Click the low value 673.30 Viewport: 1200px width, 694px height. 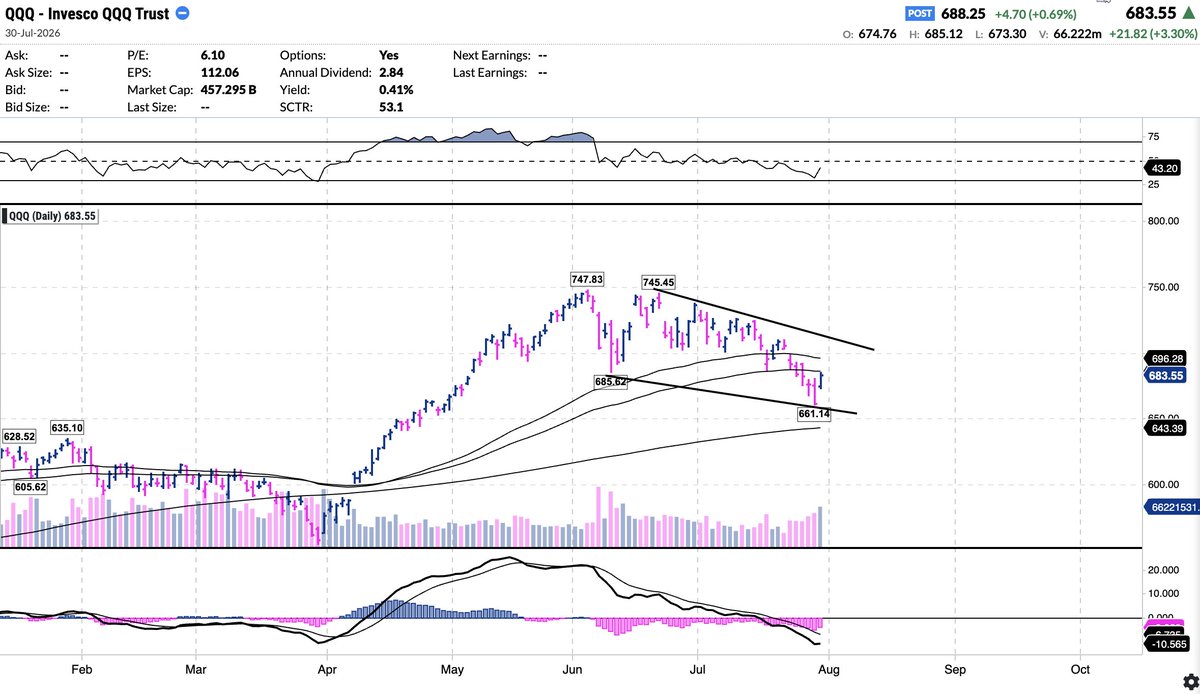(x=1009, y=34)
